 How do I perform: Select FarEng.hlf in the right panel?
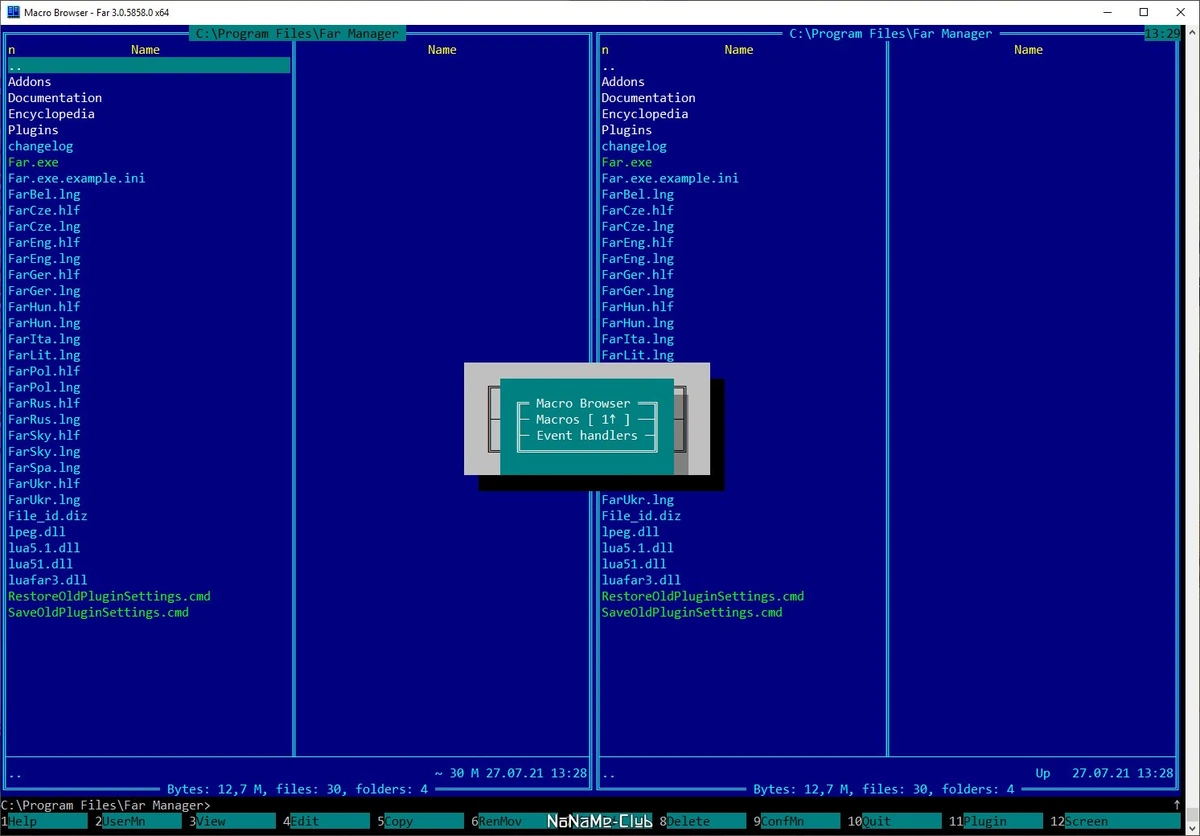tap(638, 243)
